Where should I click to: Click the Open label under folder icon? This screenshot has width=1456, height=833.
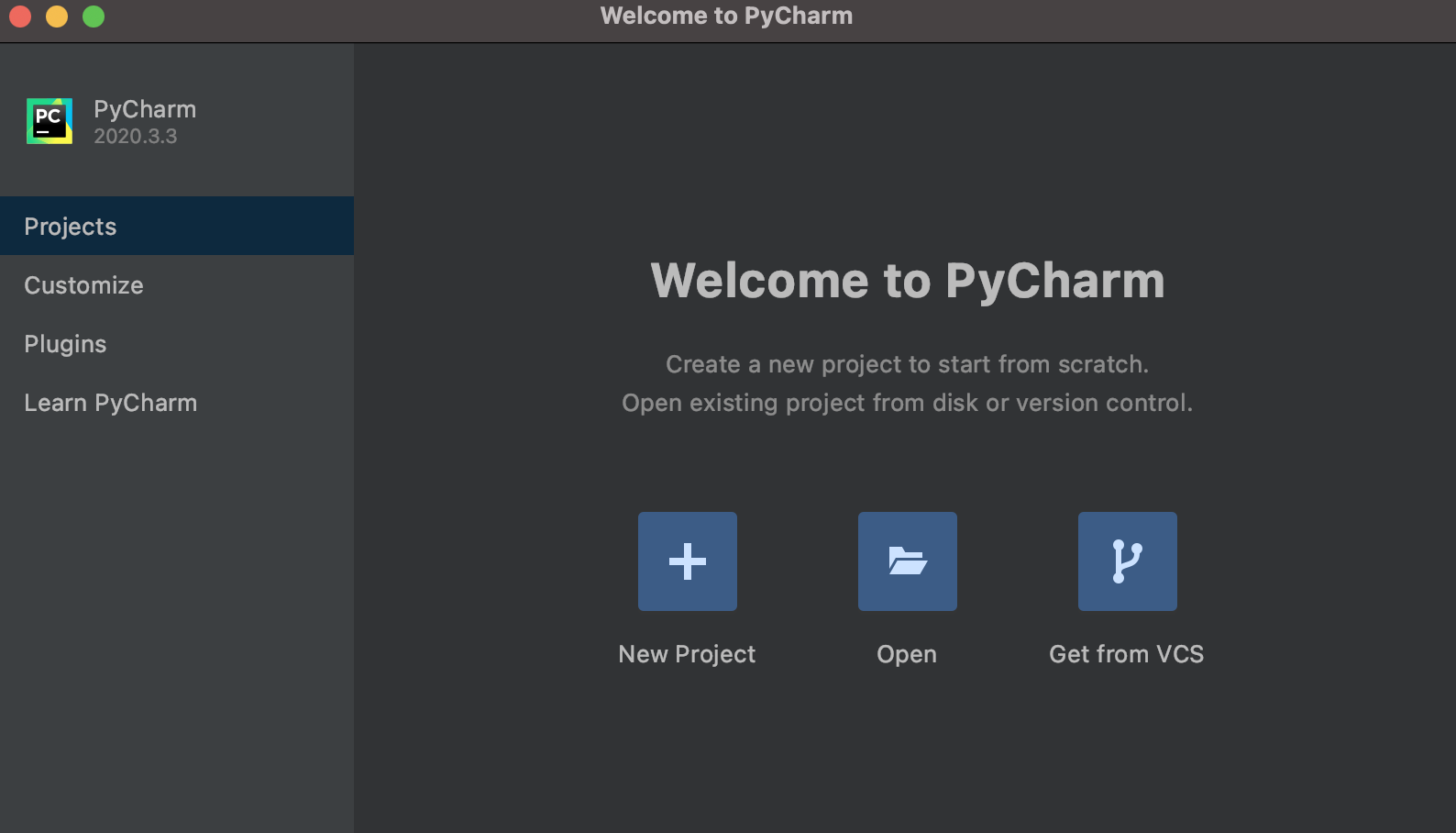coord(907,654)
